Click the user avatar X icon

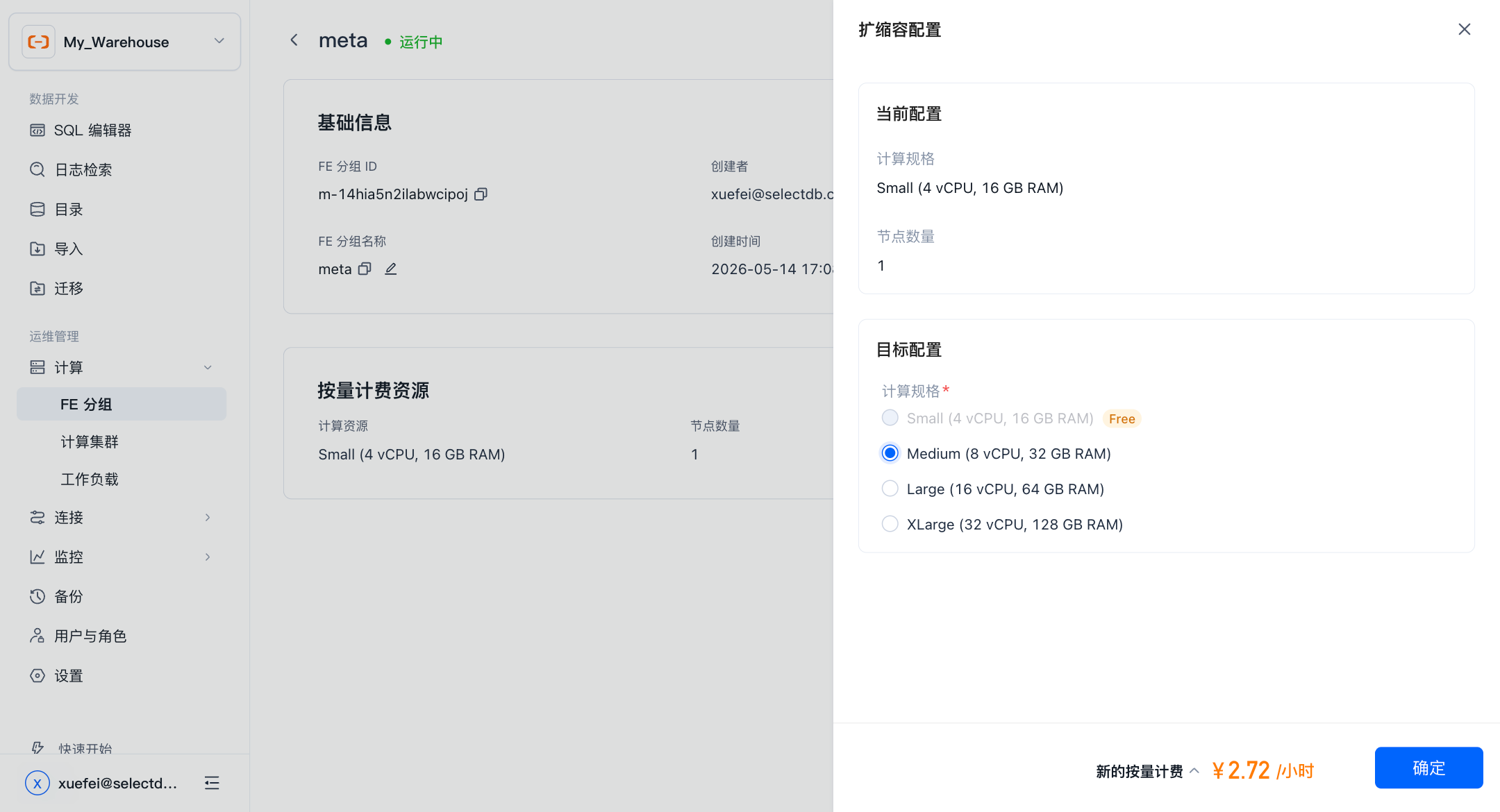coord(37,784)
